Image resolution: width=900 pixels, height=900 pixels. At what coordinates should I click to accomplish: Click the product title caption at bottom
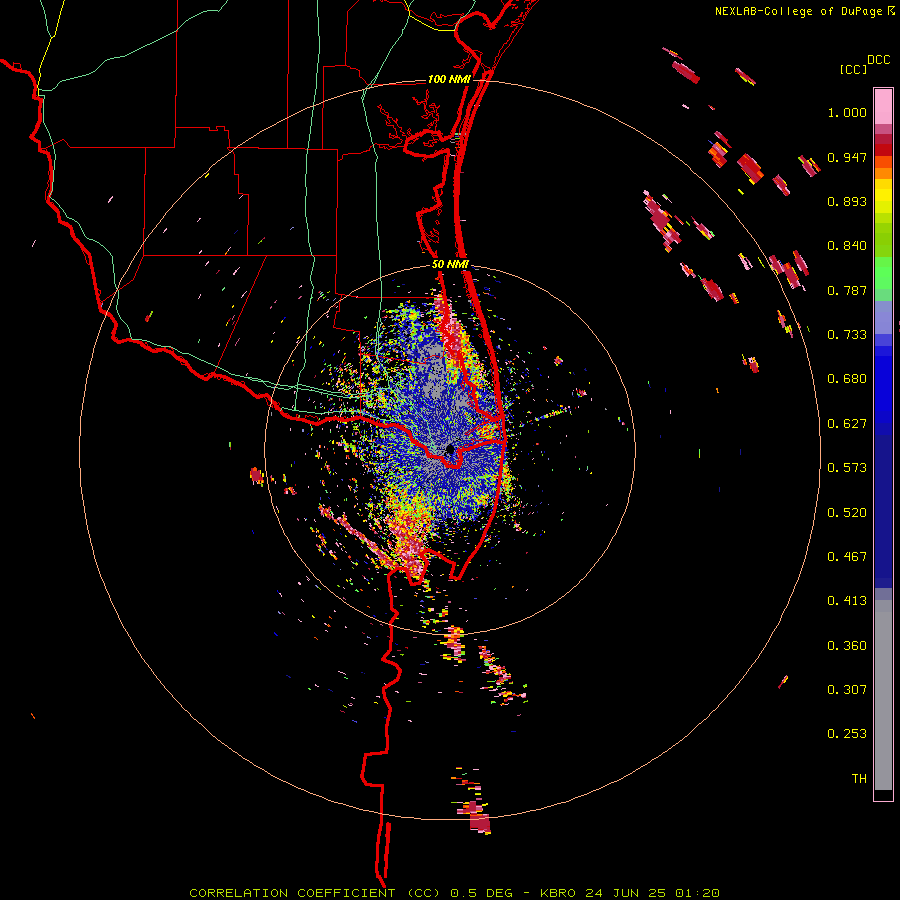pos(454,893)
